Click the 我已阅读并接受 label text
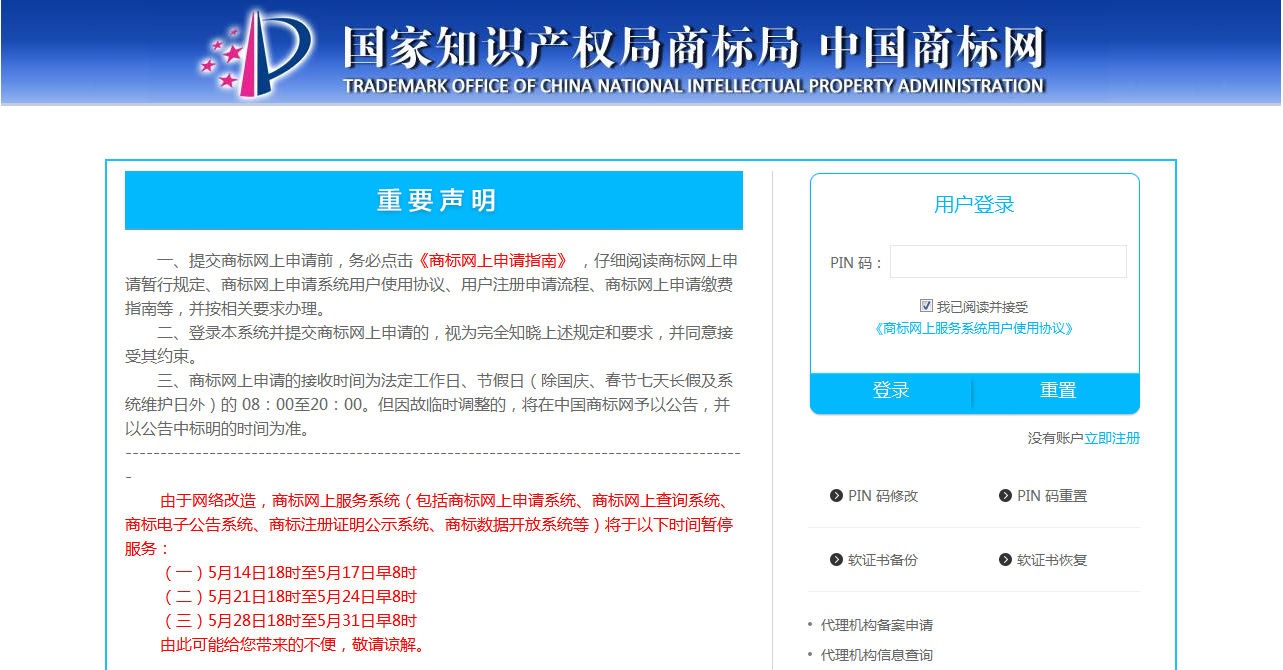 (x=982, y=307)
